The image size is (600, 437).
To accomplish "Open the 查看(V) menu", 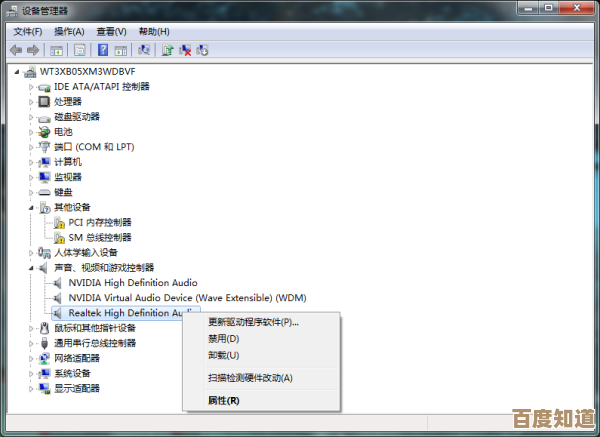I will click(x=111, y=32).
